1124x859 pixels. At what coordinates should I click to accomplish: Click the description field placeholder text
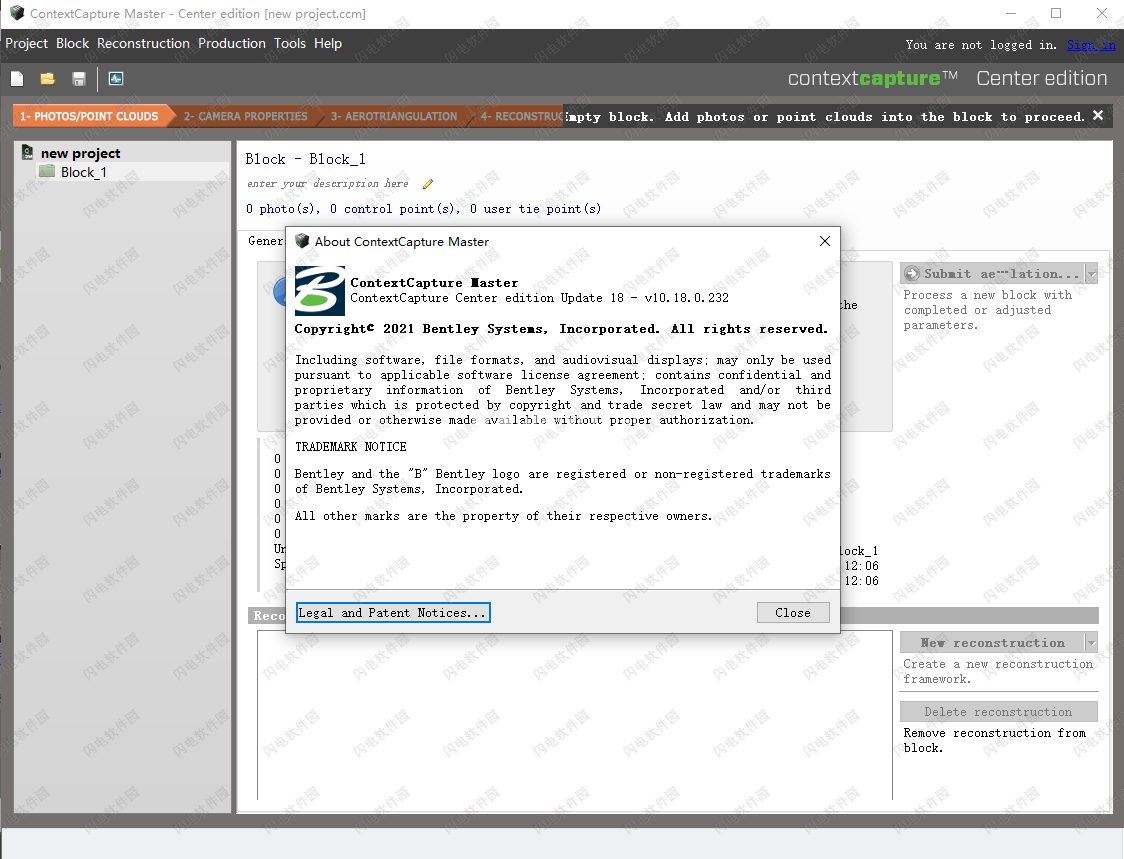point(328,184)
